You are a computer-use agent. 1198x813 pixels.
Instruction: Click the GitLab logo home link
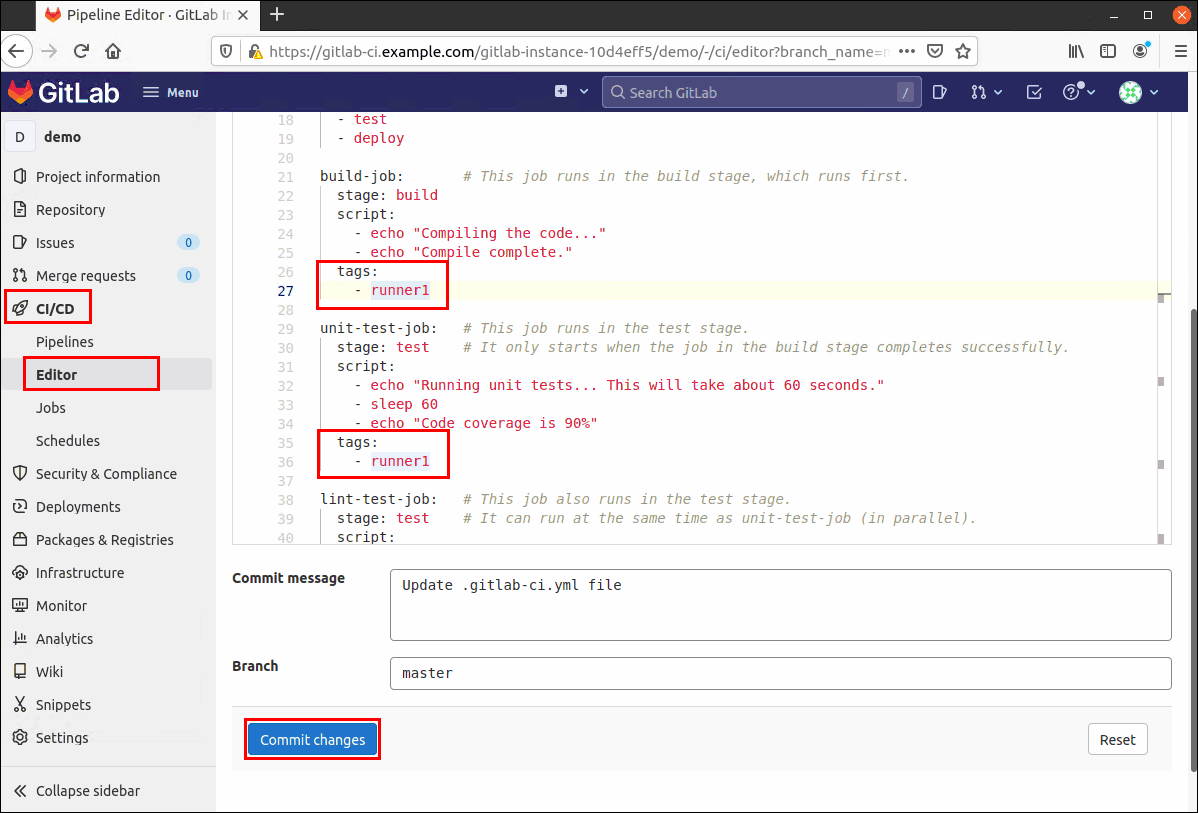[x=63, y=92]
